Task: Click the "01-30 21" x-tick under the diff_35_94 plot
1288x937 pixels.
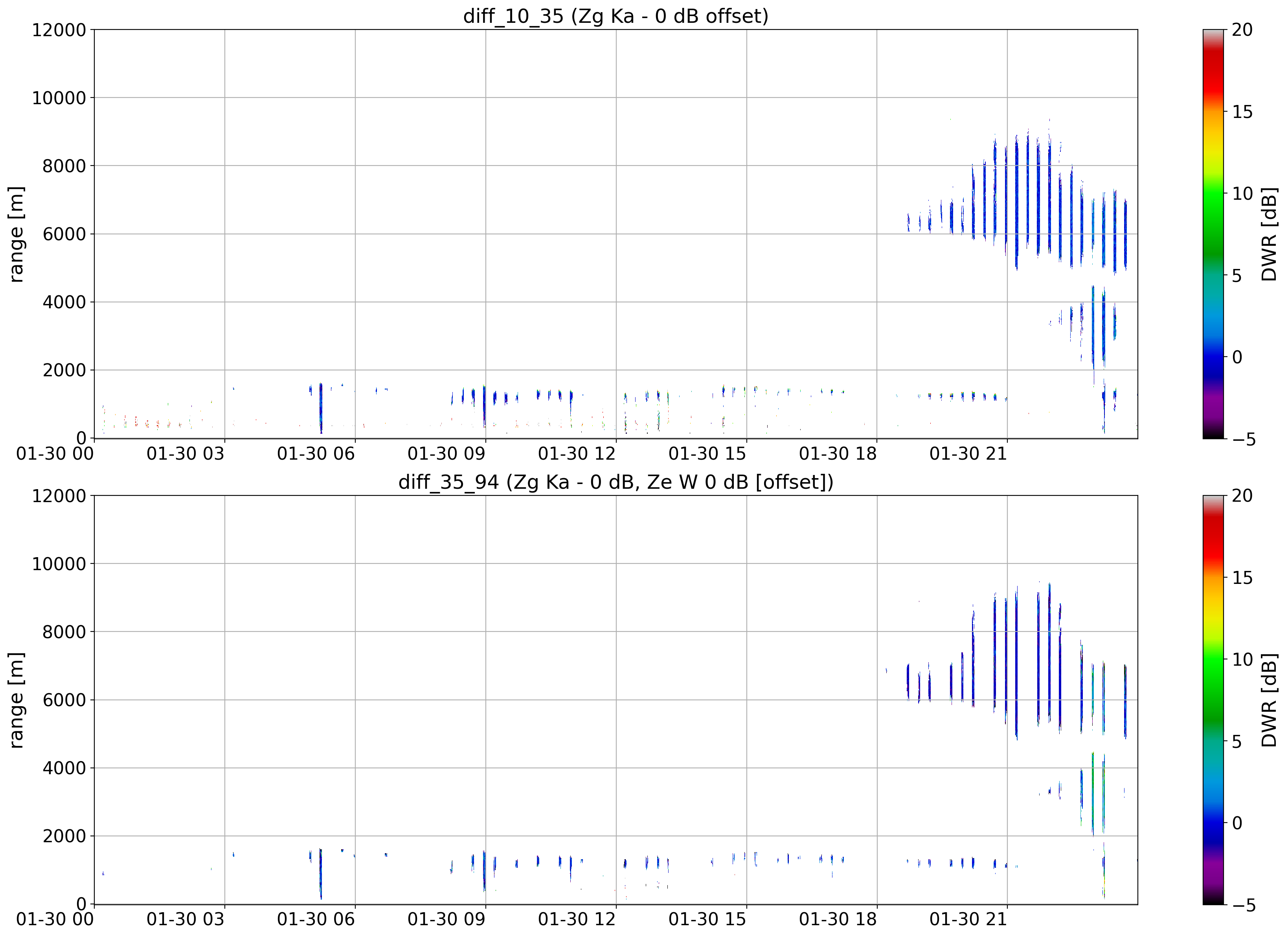Action: click(x=968, y=919)
